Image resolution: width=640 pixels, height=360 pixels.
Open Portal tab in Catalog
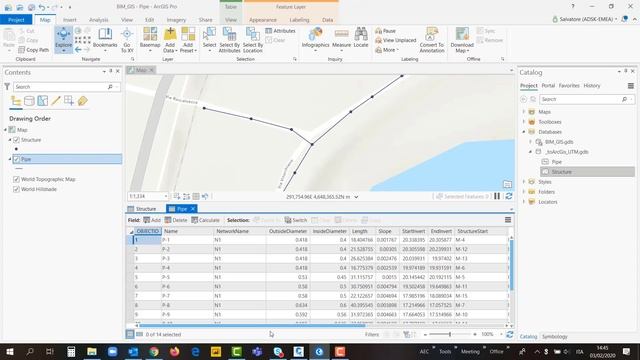point(548,86)
